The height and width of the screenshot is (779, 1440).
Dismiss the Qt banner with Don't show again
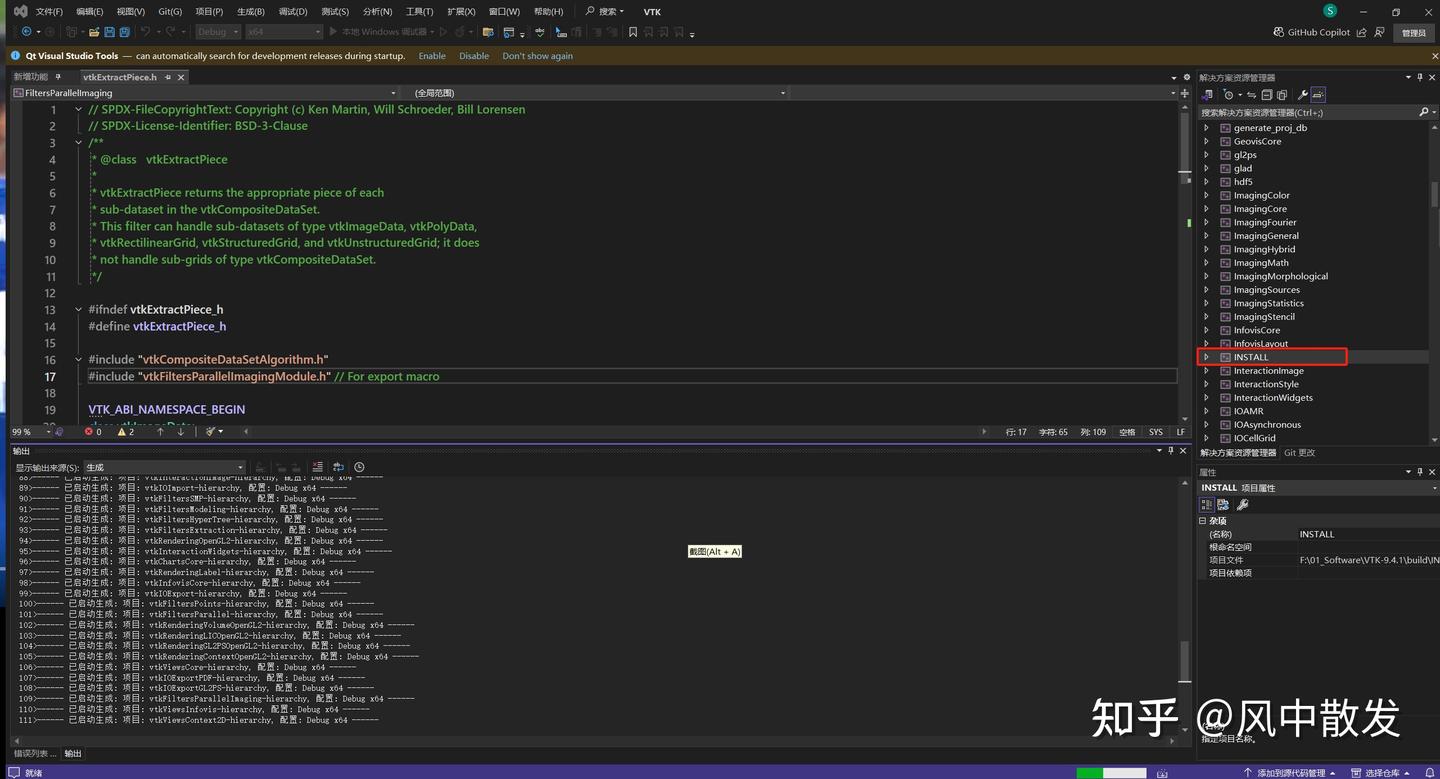537,56
